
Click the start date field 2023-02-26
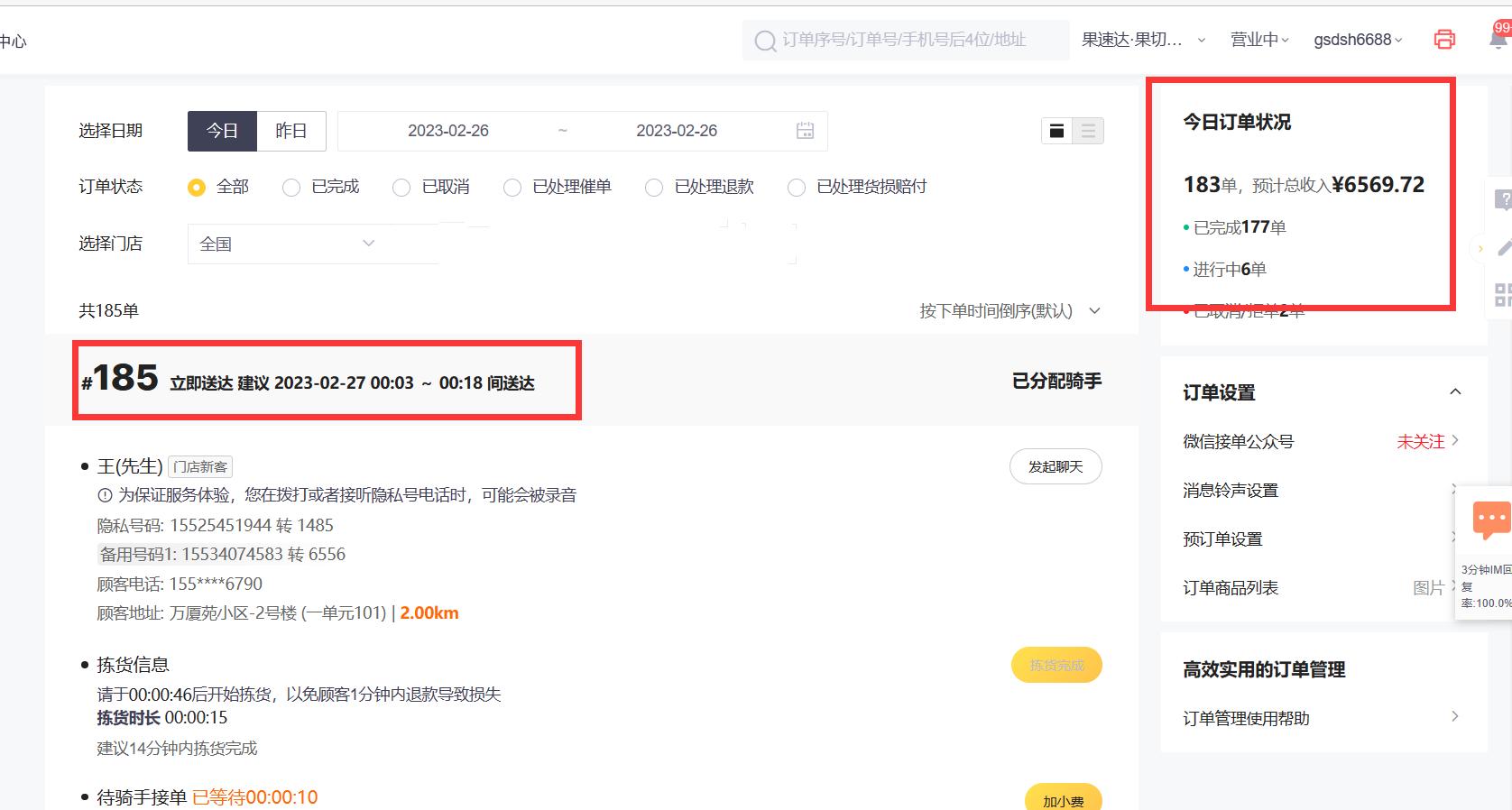[448, 131]
